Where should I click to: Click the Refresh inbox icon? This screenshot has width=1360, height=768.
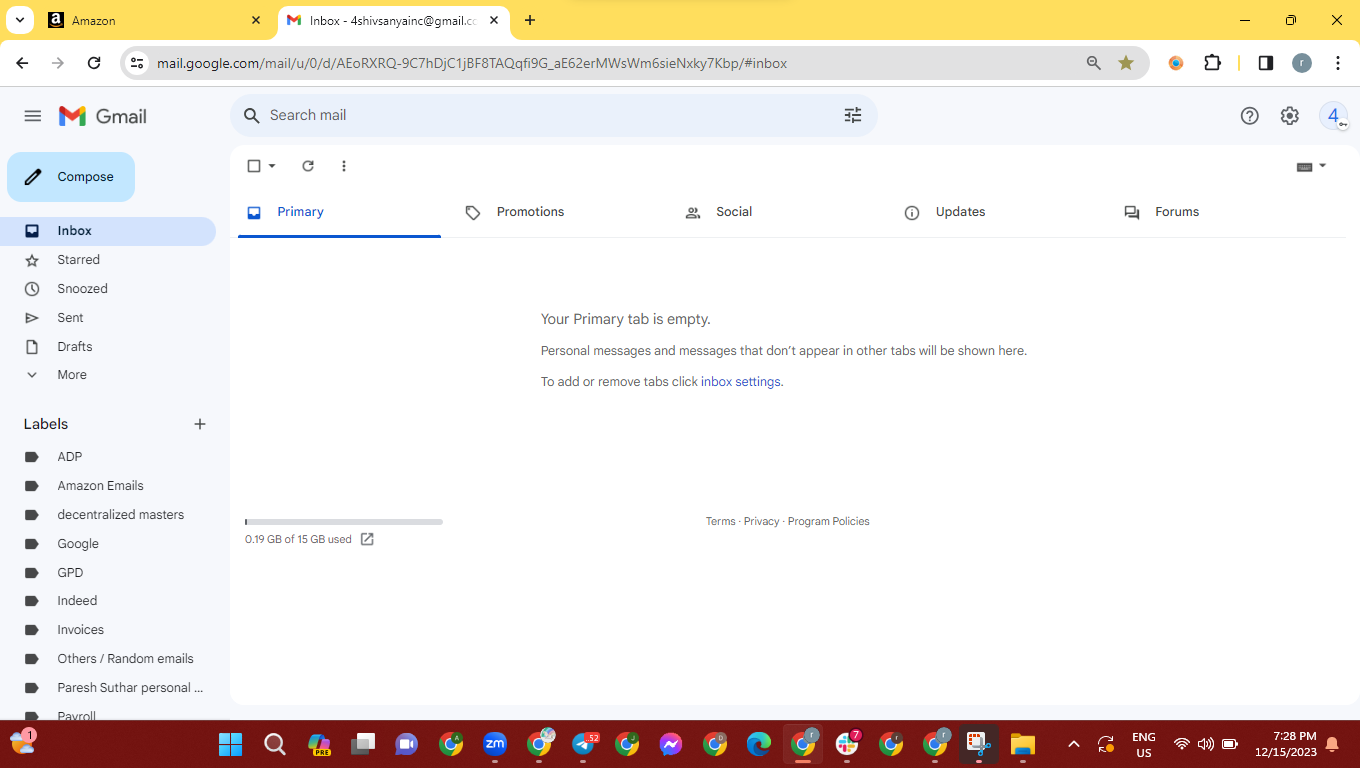[308, 166]
